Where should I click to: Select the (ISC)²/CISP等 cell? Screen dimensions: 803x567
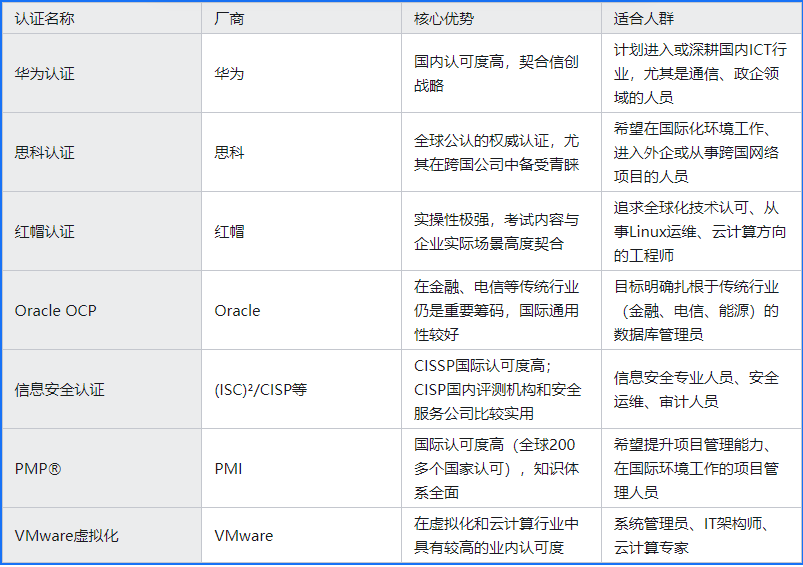click(x=302, y=389)
